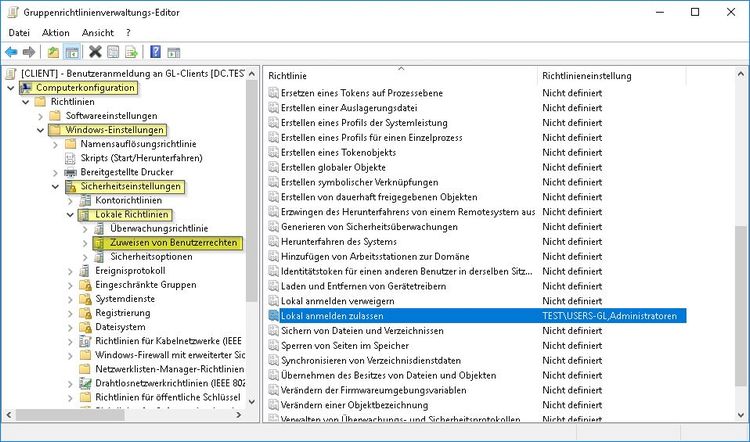Open the ? help menu
750x442 pixels.
click(128, 33)
